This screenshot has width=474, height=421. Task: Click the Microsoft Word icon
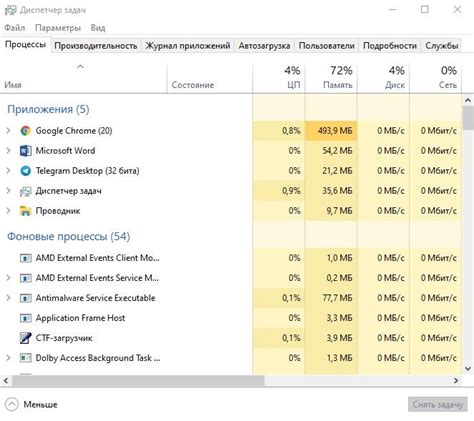(26, 151)
